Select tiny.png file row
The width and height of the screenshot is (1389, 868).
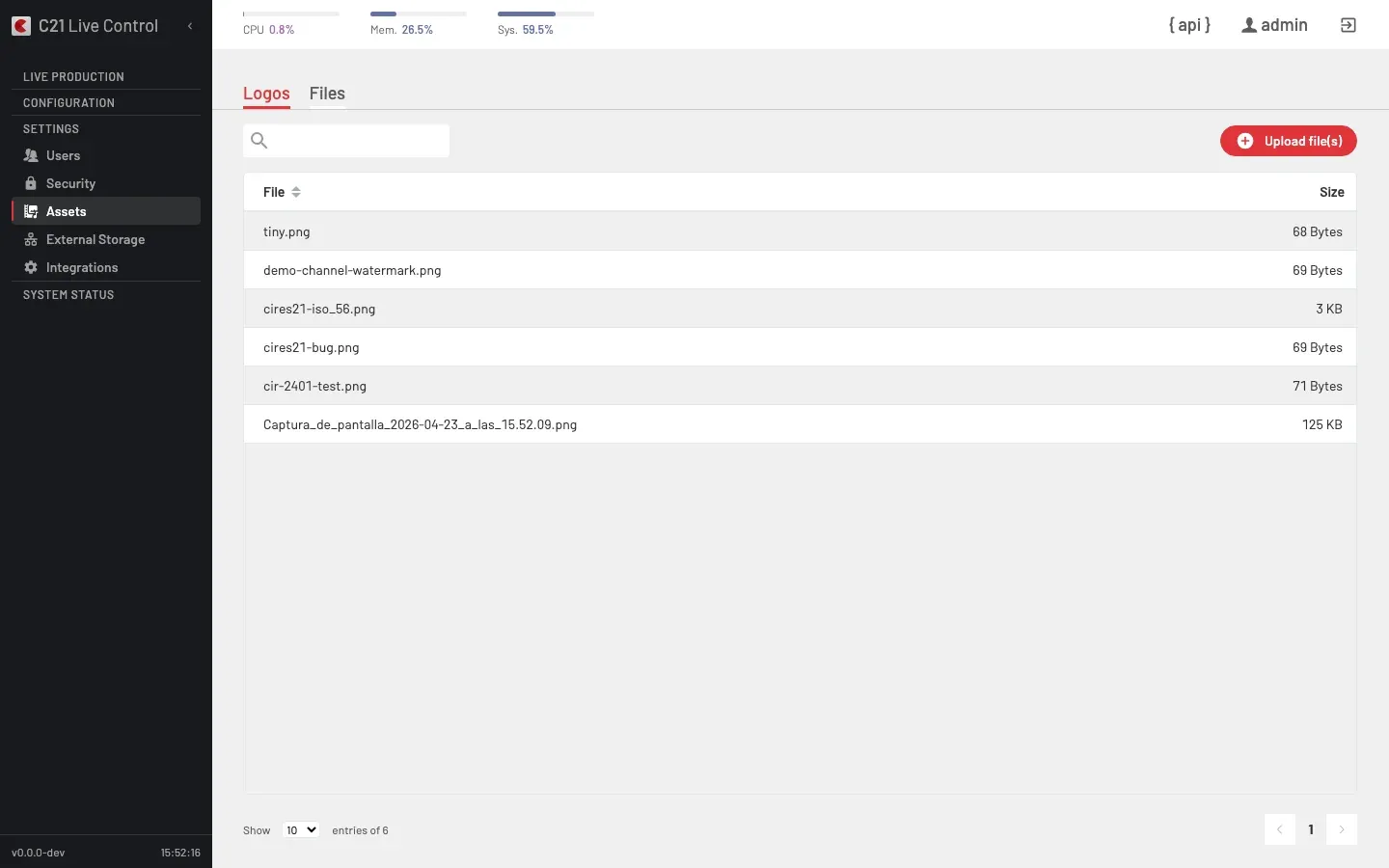[800, 231]
